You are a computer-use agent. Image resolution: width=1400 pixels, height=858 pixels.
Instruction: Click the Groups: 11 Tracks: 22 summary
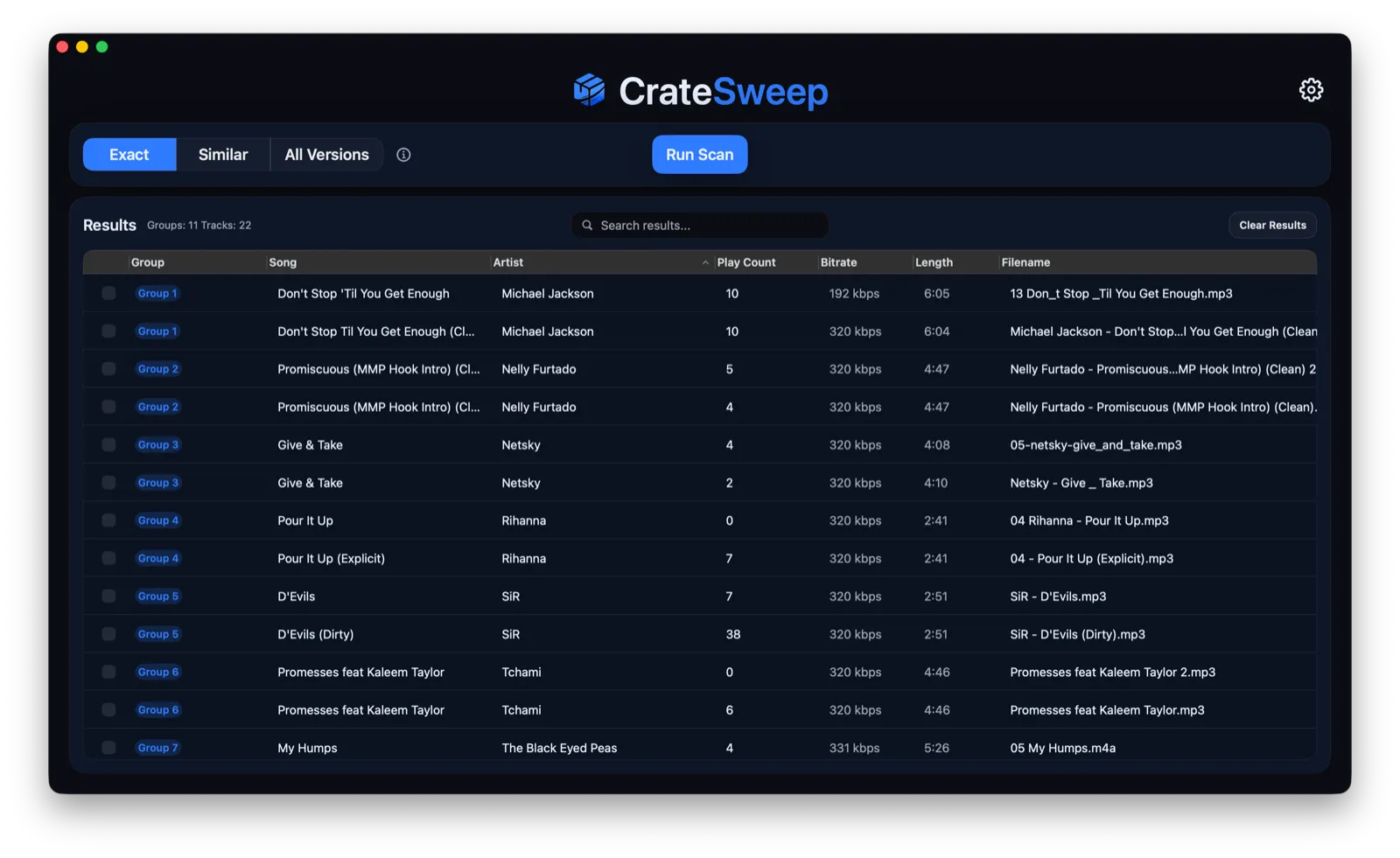199,226
